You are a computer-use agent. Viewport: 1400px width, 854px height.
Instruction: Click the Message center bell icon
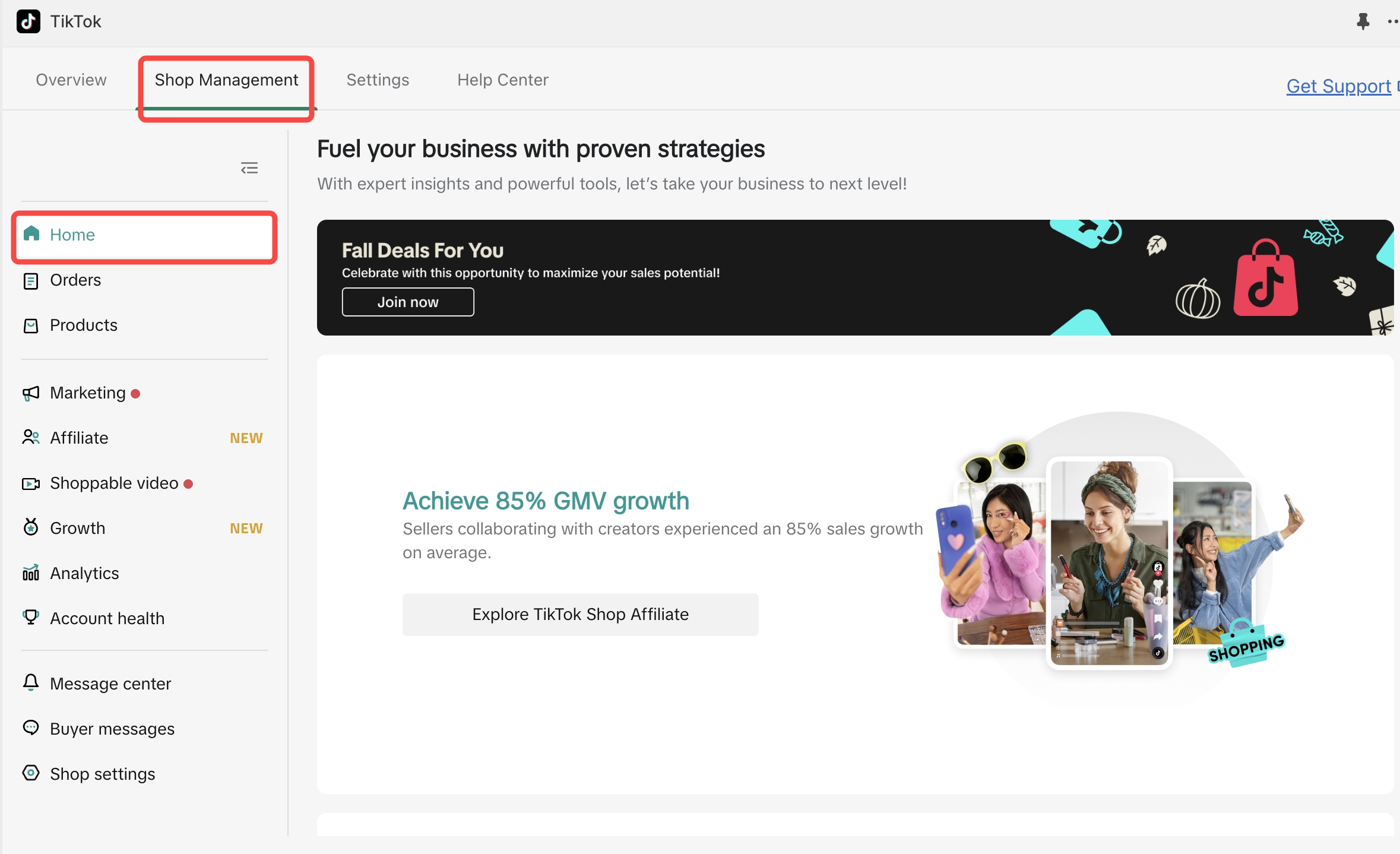click(x=31, y=683)
